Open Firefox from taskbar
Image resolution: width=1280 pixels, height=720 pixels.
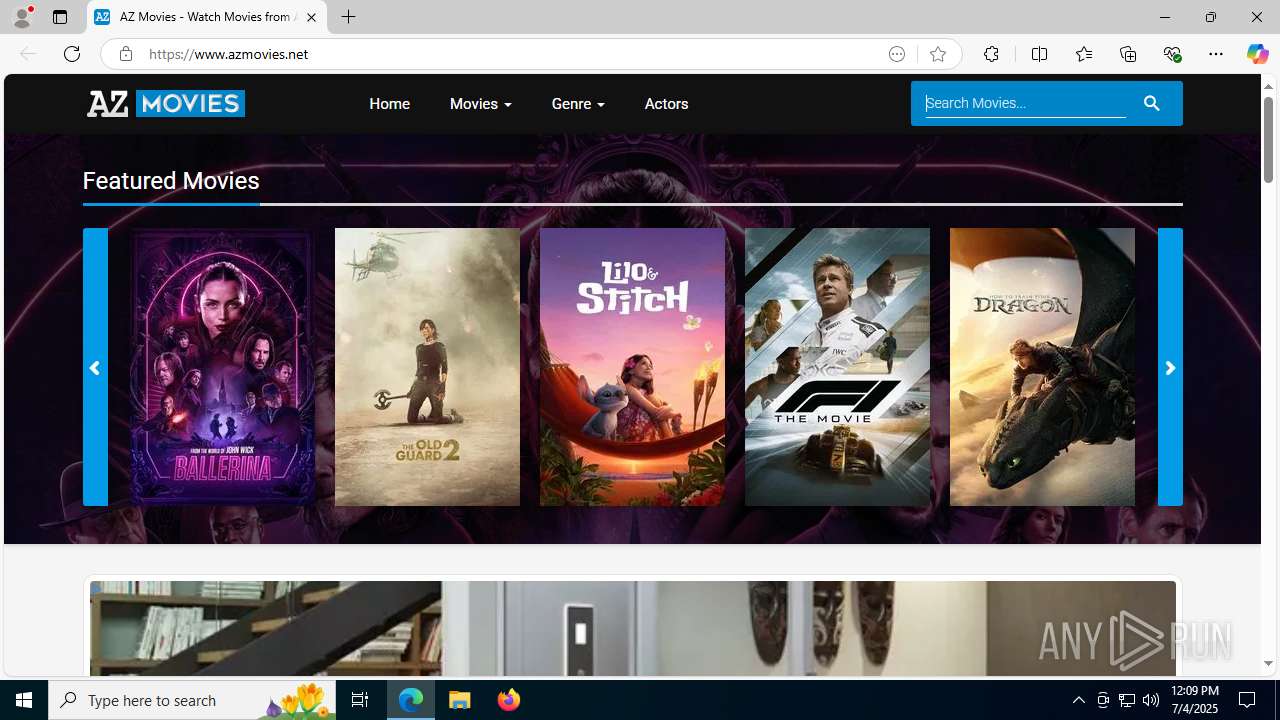pyautogui.click(x=509, y=700)
